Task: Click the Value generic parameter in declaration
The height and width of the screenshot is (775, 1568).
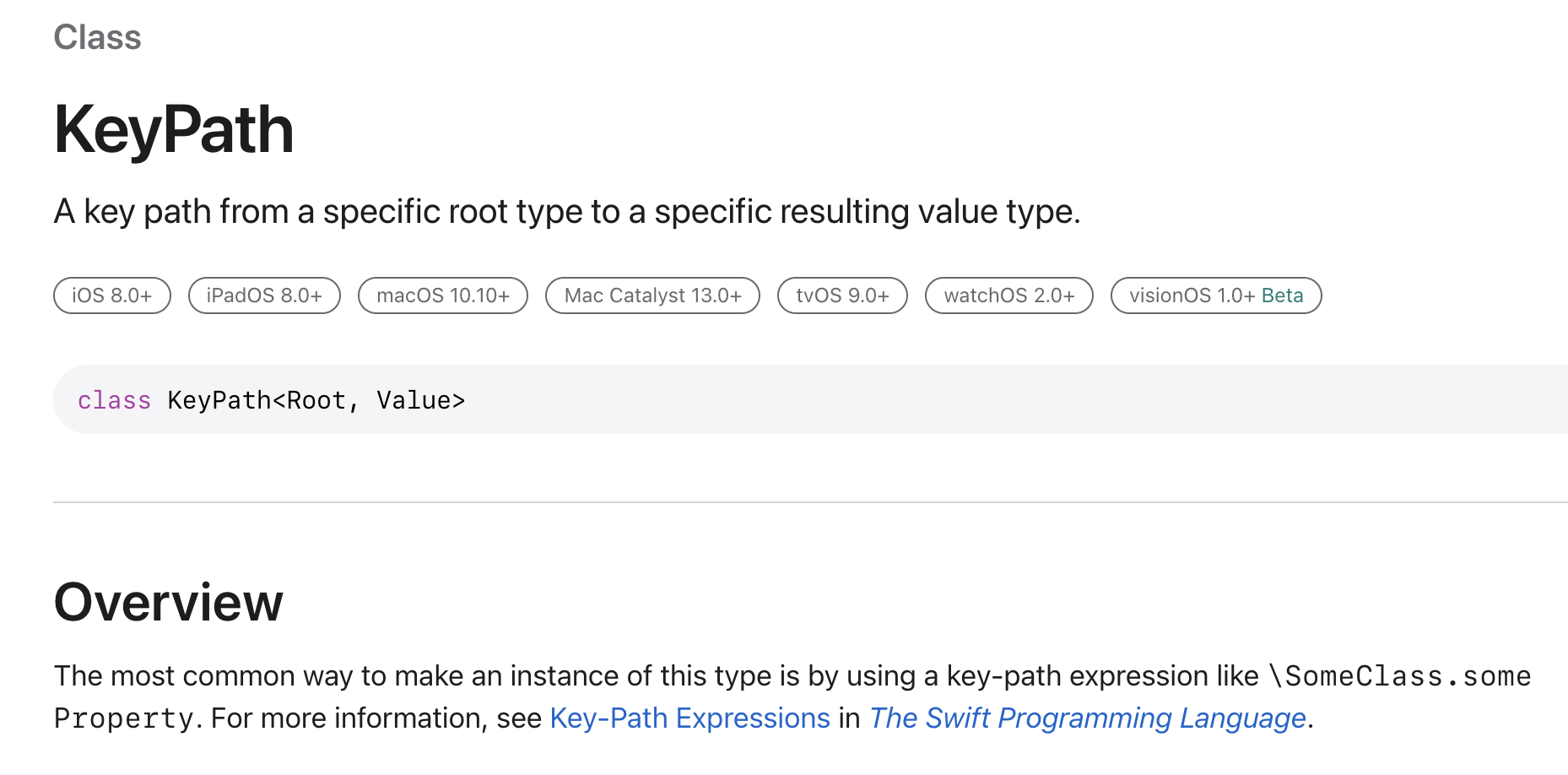Action: tap(414, 400)
